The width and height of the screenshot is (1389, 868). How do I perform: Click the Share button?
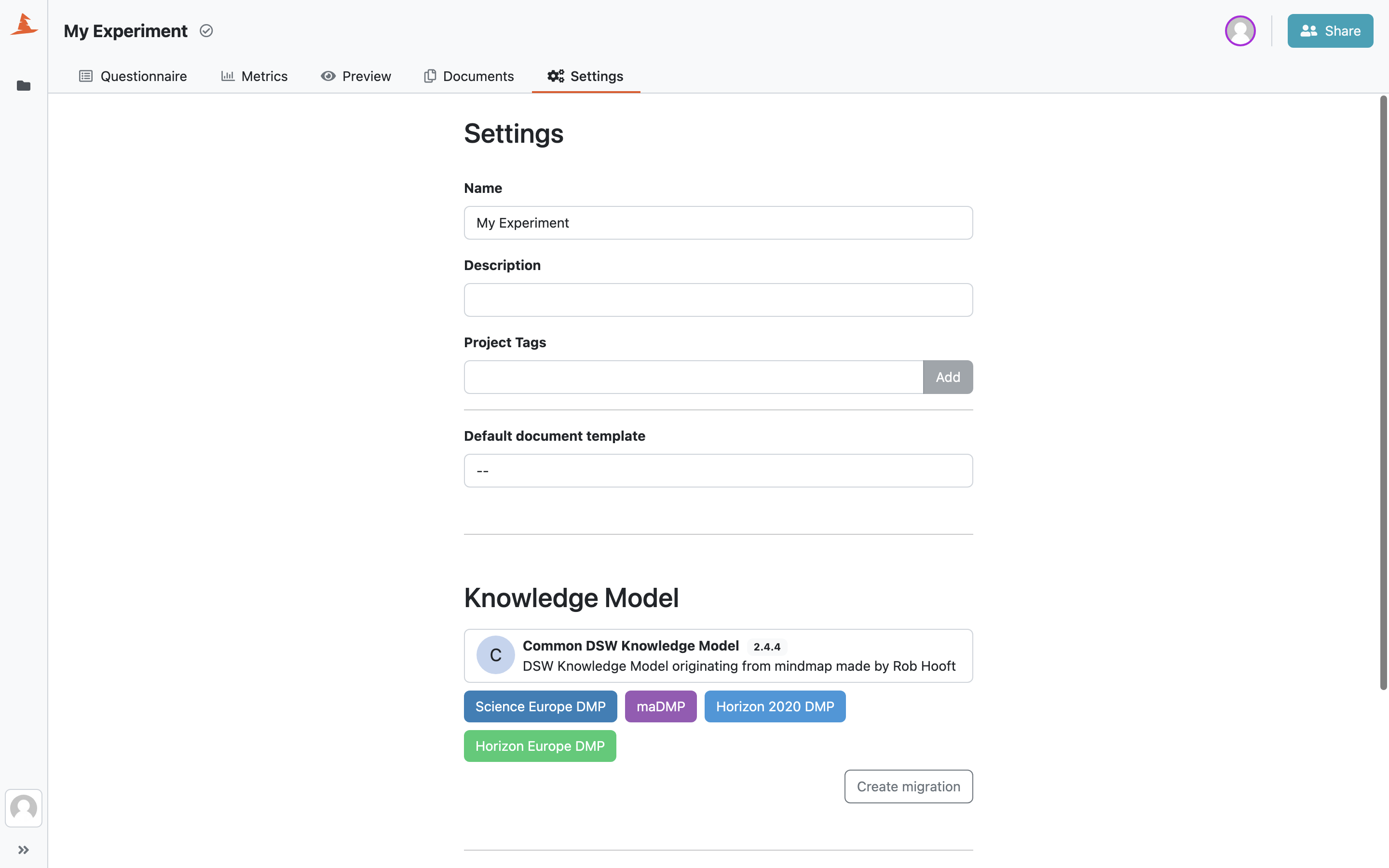(x=1330, y=30)
